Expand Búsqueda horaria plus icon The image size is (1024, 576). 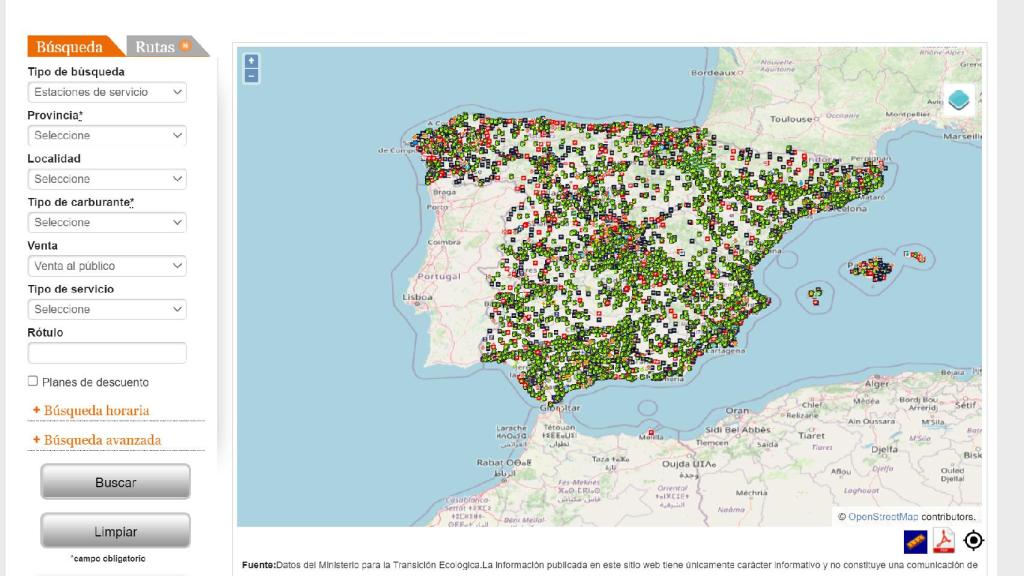point(36,409)
